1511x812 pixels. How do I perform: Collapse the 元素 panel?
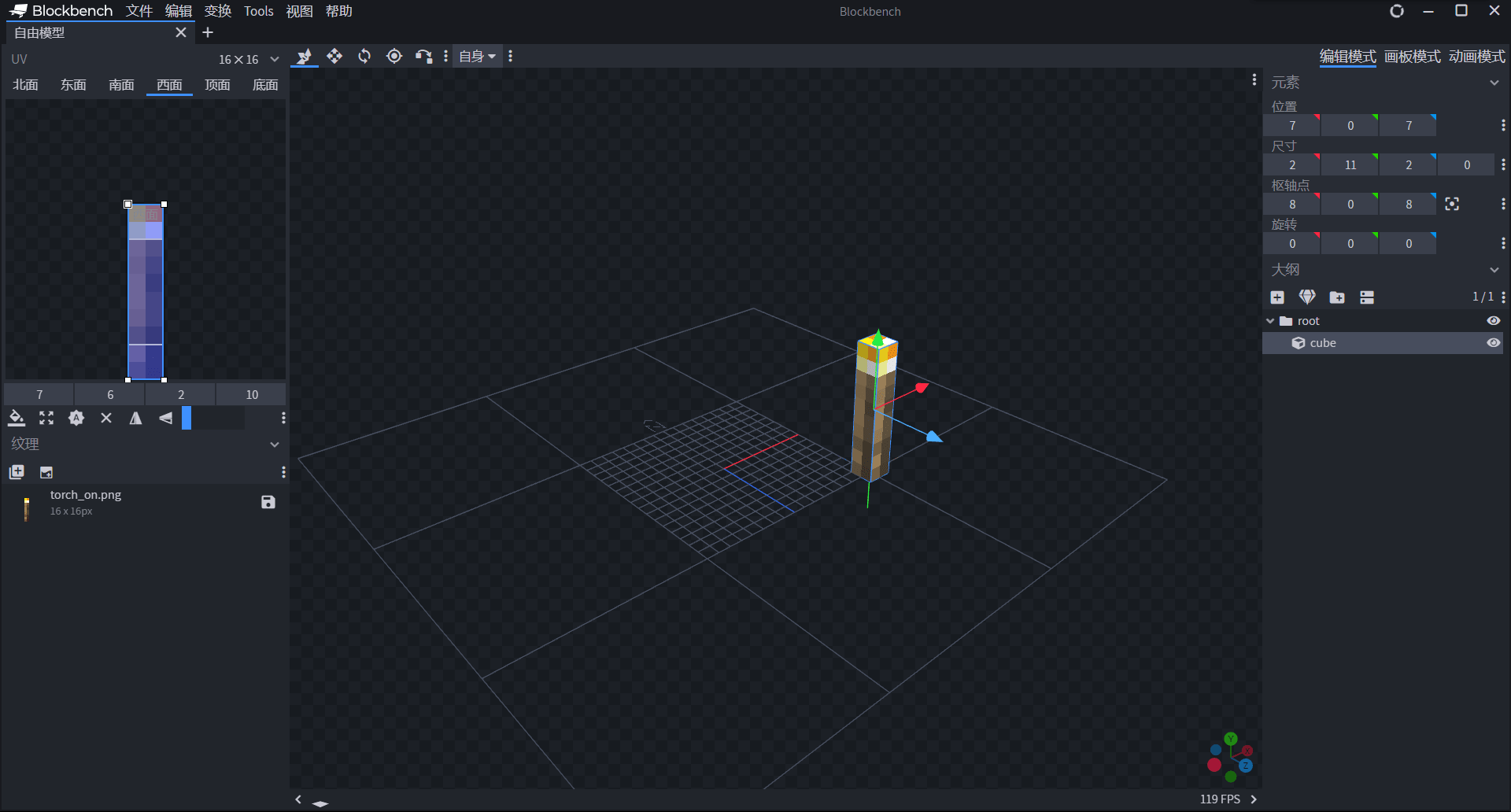point(1494,83)
